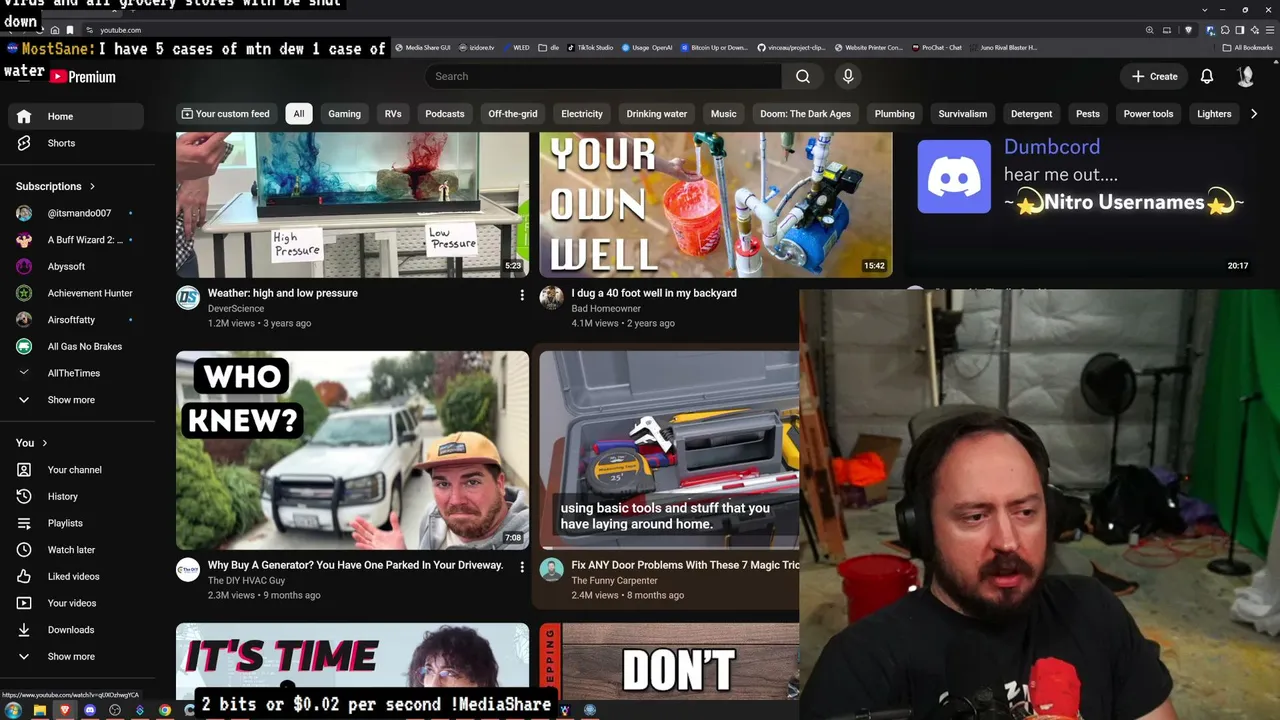Open the 'Your Own Well' video thumbnail
Viewport: 1280px width, 720px height.
click(716, 204)
